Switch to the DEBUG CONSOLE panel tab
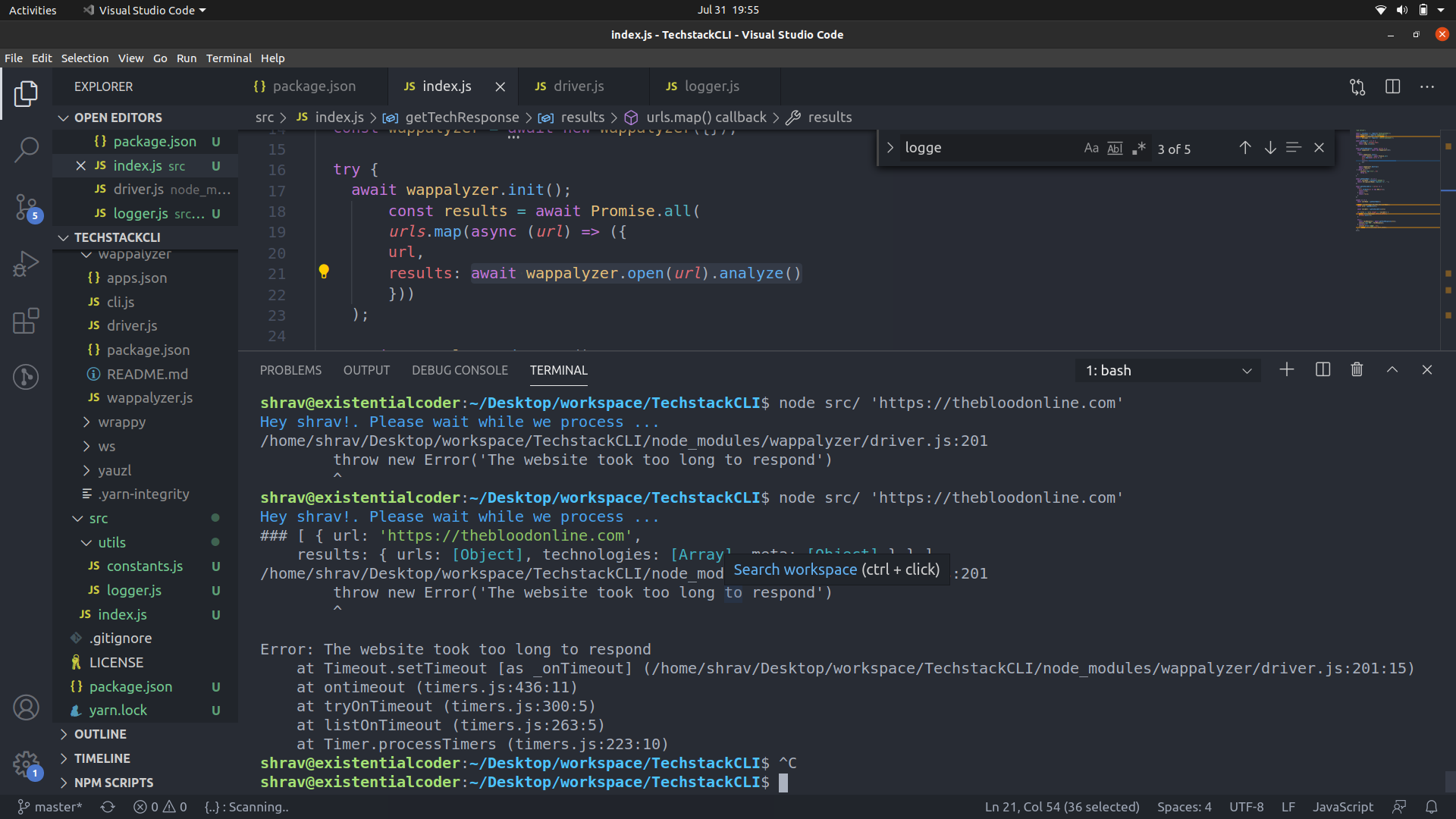 click(460, 370)
